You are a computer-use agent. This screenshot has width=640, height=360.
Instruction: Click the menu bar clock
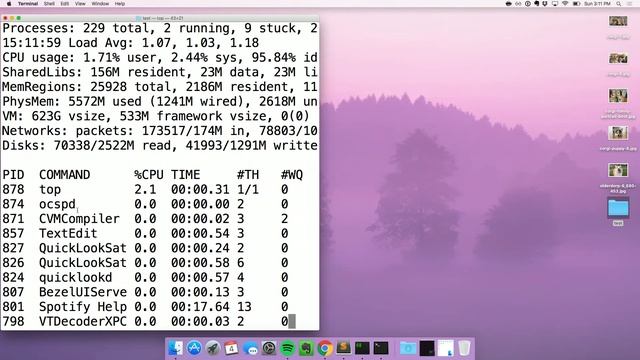click(597, 4)
